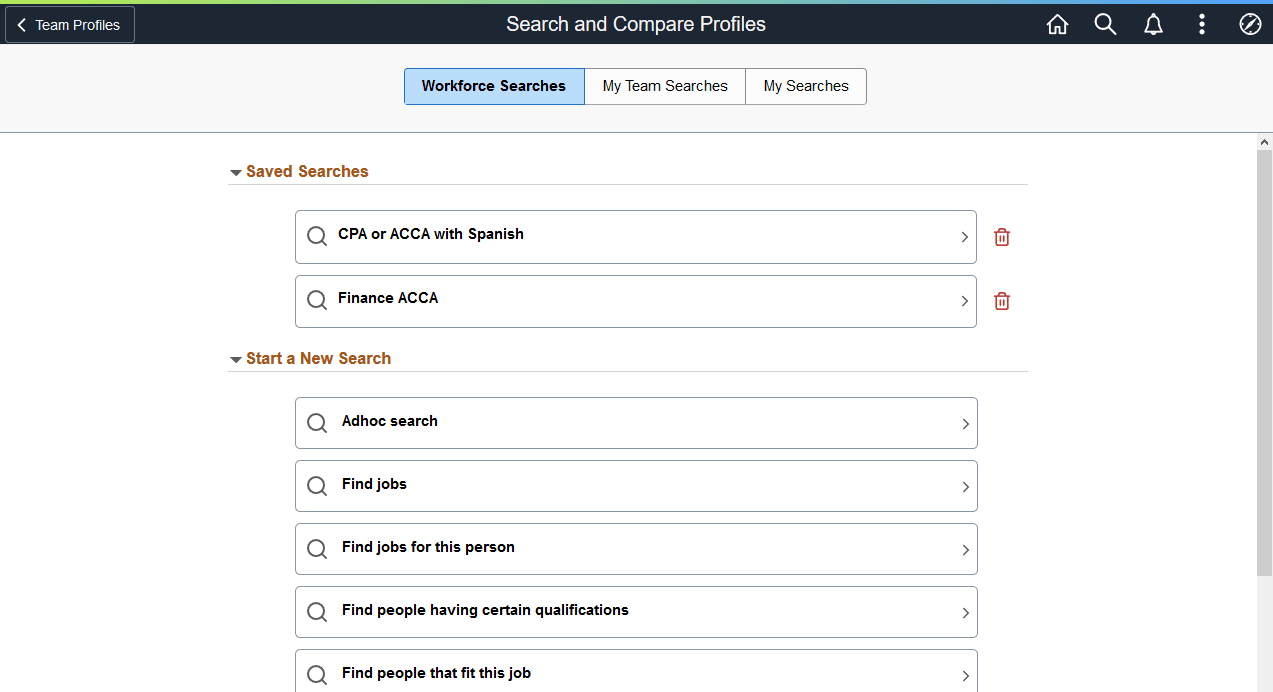1273x692 pixels.
Task: Select the Workforce Searches tab
Action: (x=493, y=86)
